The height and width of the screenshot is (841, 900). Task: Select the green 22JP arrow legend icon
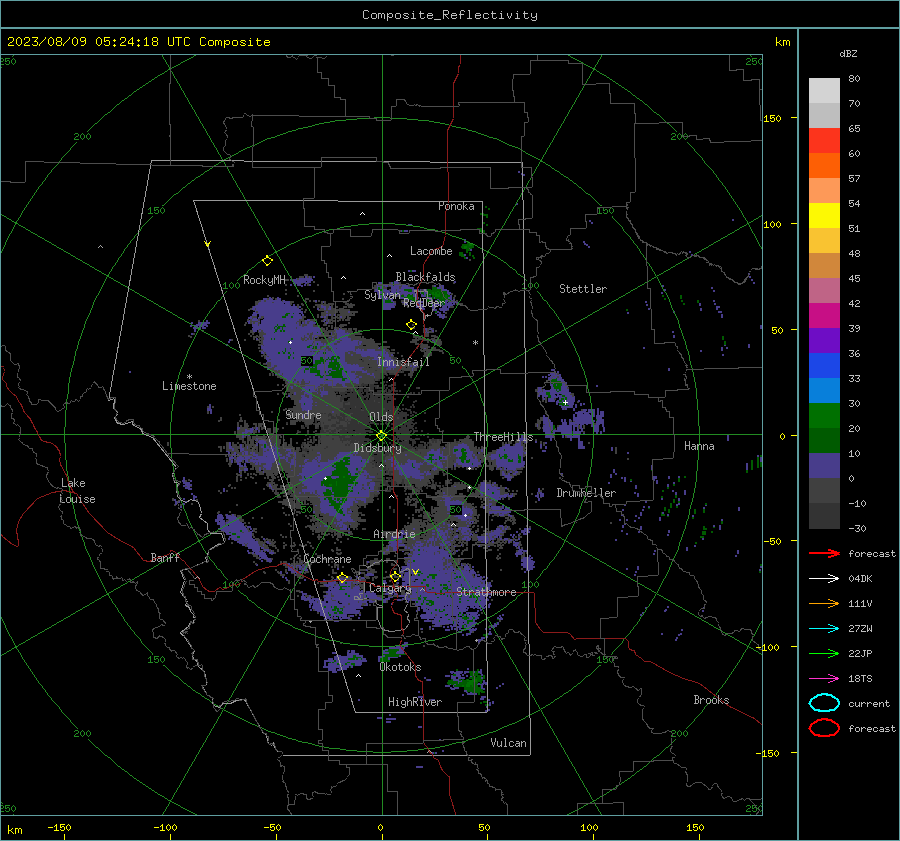pyautogui.click(x=824, y=653)
